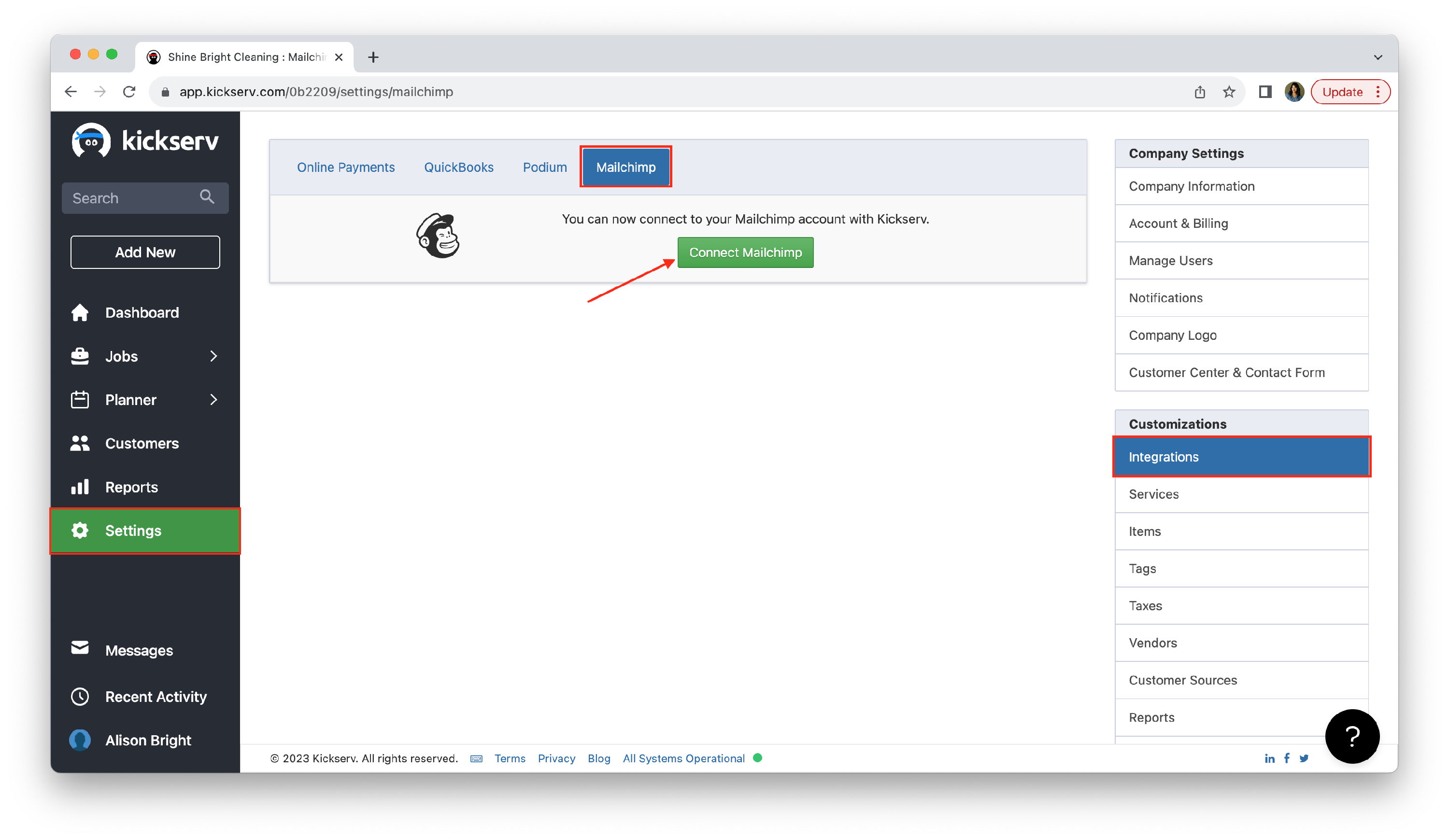Open Kickserv's Twitter page icon
The width and height of the screenshot is (1449, 840).
tap(1304, 758)
